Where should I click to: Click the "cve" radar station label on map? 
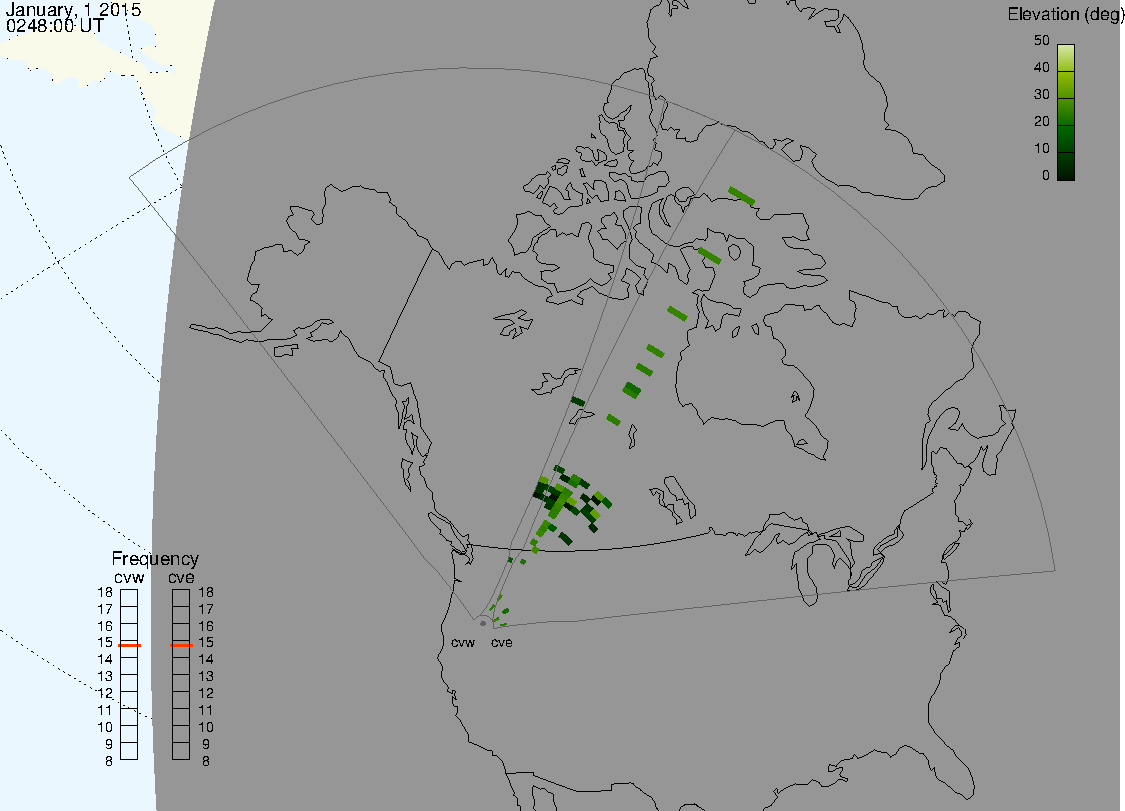click(x=502, y=643)
